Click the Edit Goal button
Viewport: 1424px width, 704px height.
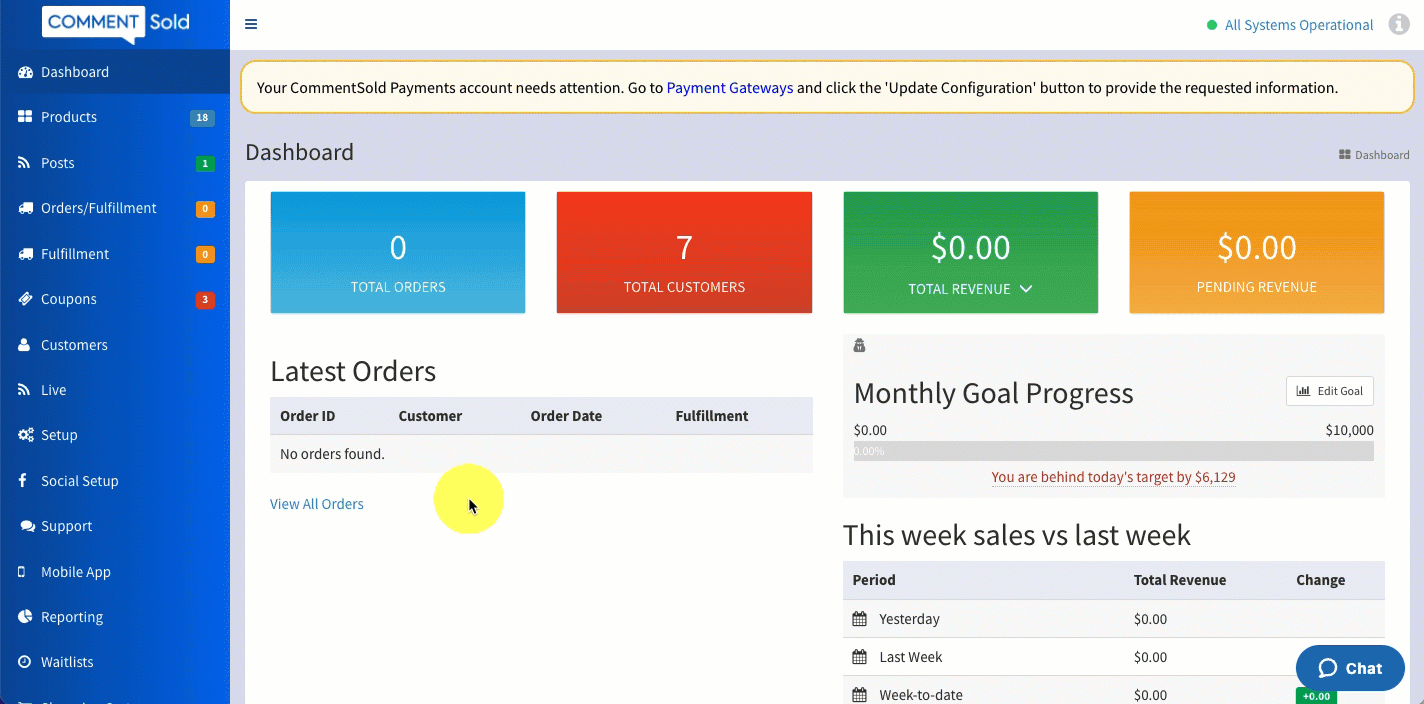(1329, 391)
